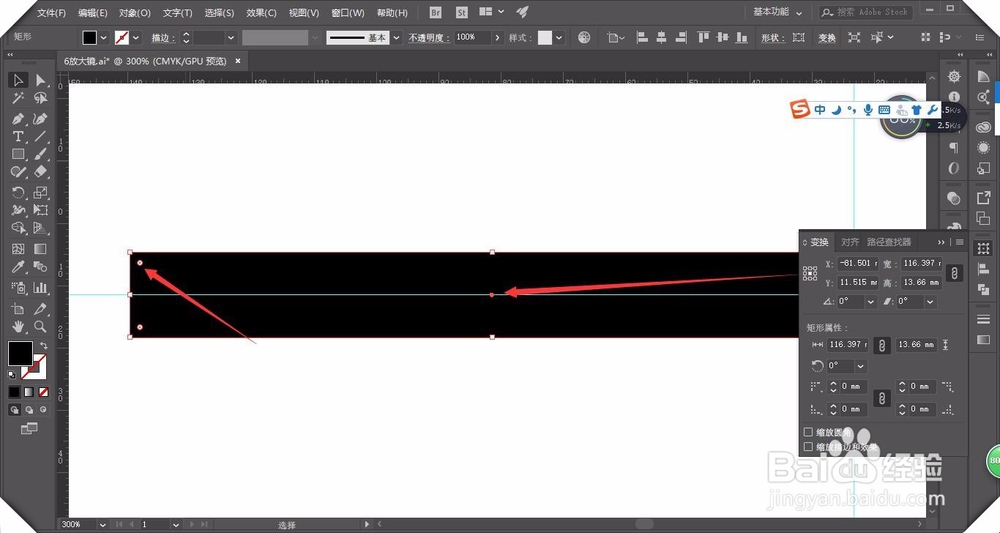The image size is (1000, 533).
Task: Select the Selection tool in the toolbox
Action: pyautogui.click(x=18, y=80)
